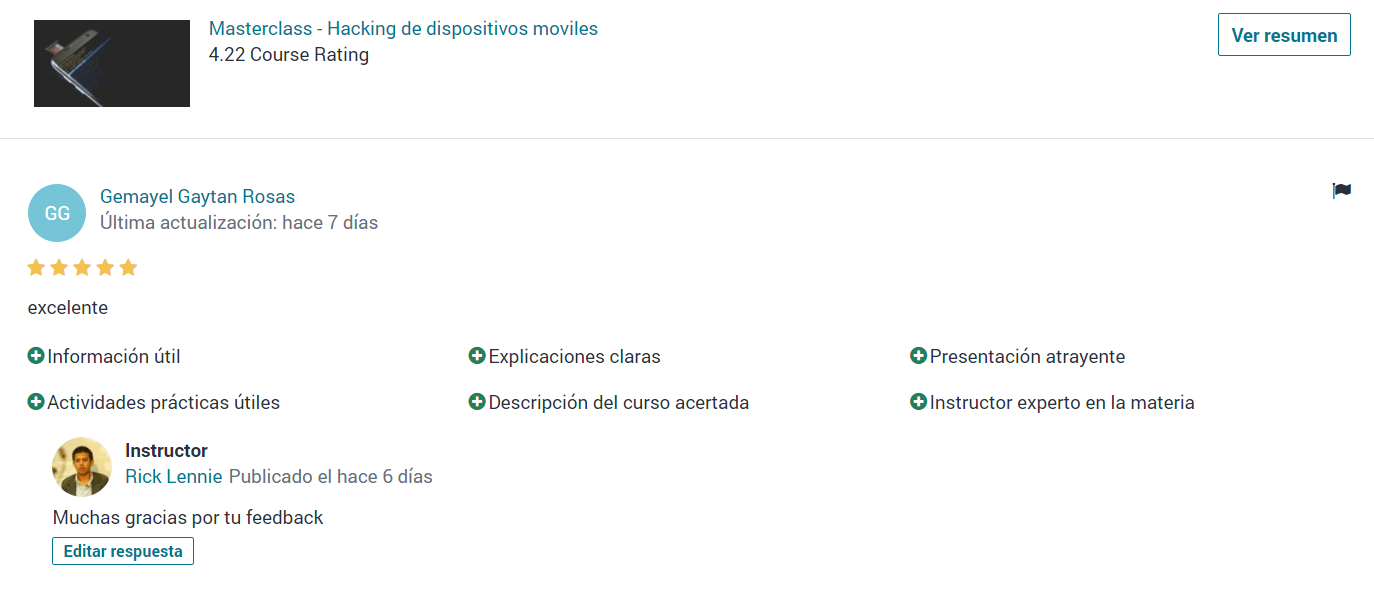
Task: Click the Última actualización date text
Action: pyautogui.click(x=239, y=223)
